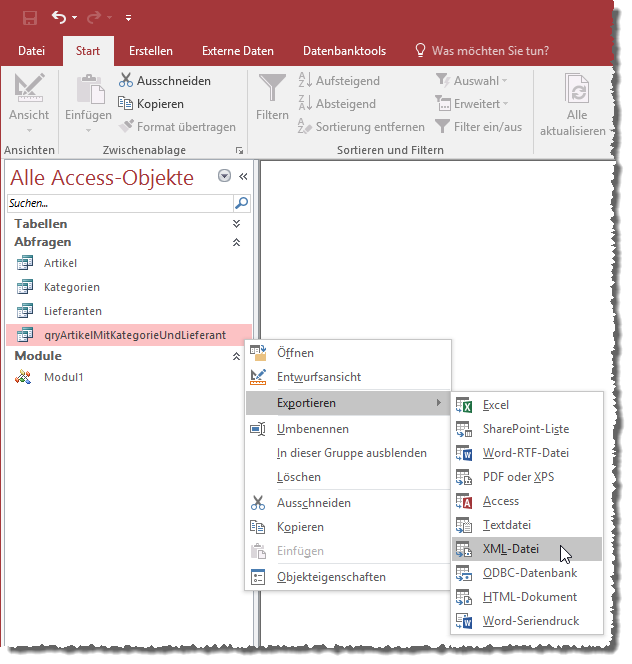Export as HTML-Dokument
Image resolution: width=632 pixels, height=664 pixels.
coord(527,597)
